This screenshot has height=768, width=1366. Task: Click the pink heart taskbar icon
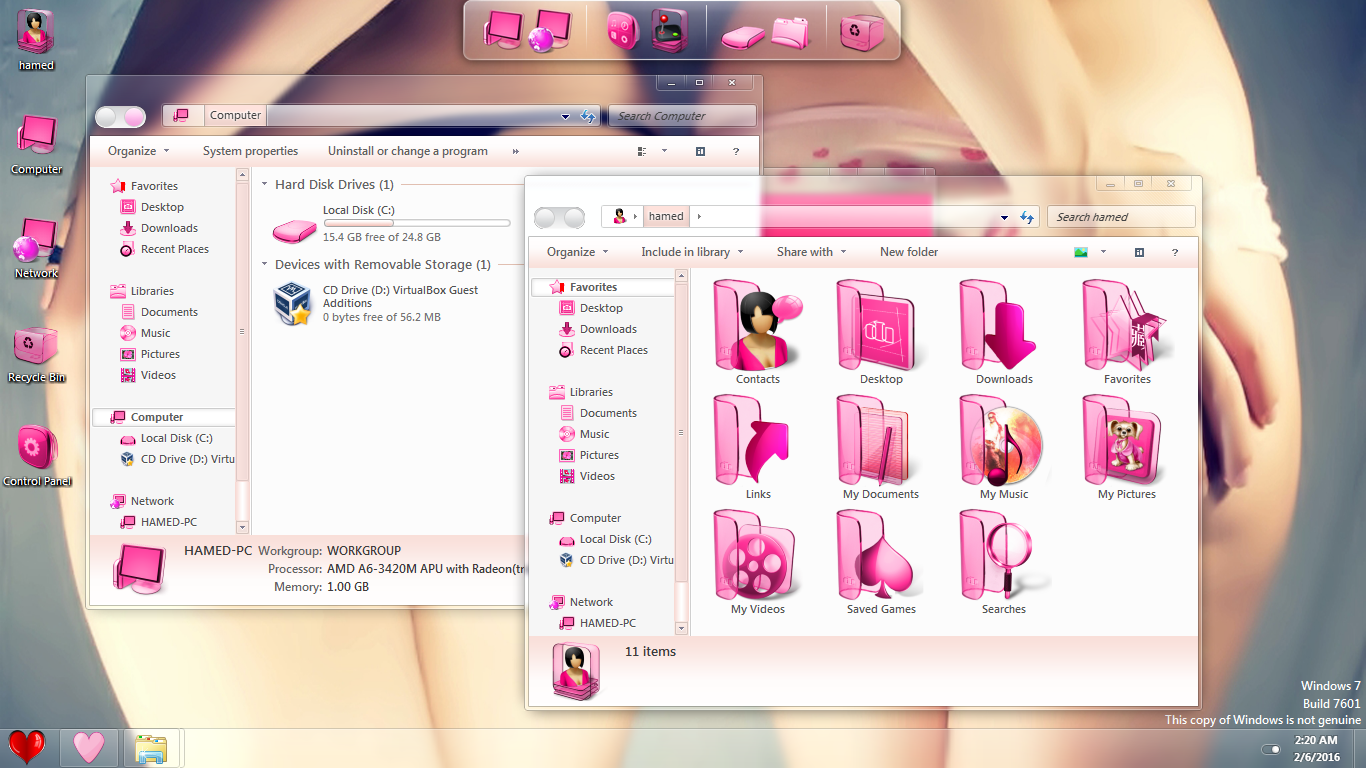[x=89, y=747]
